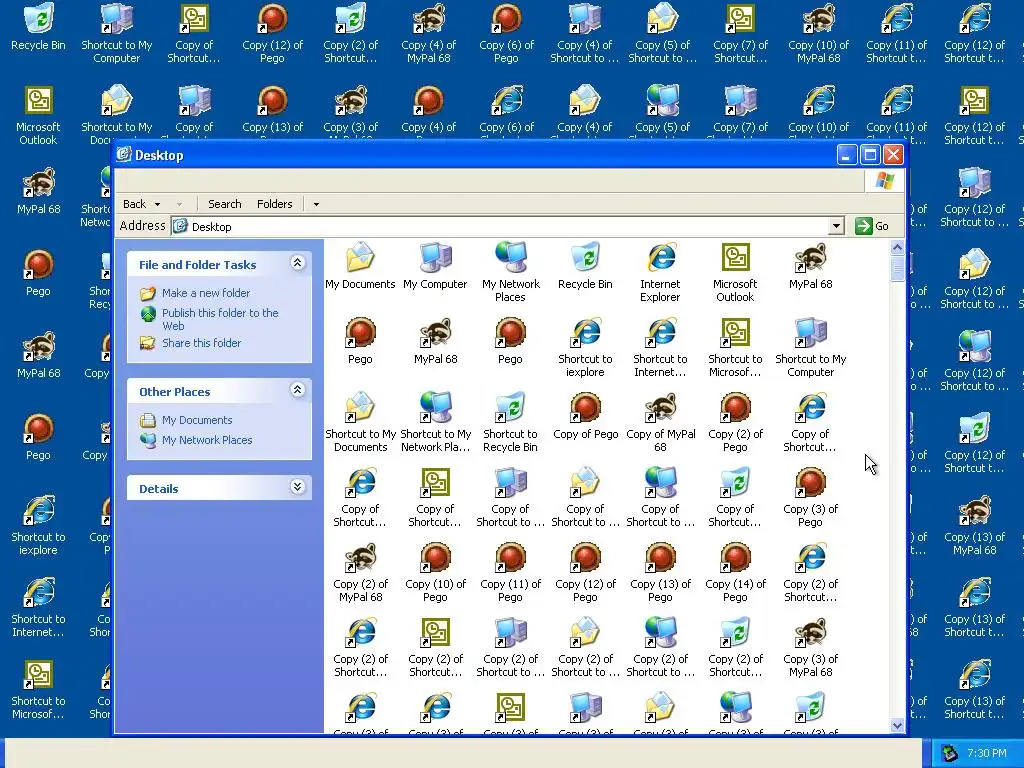Image resolution: width=1024 pixels, height=768 pixels.
Task: Select the Copy (2) of MyPal 68 icon
Action: (360, 573)
